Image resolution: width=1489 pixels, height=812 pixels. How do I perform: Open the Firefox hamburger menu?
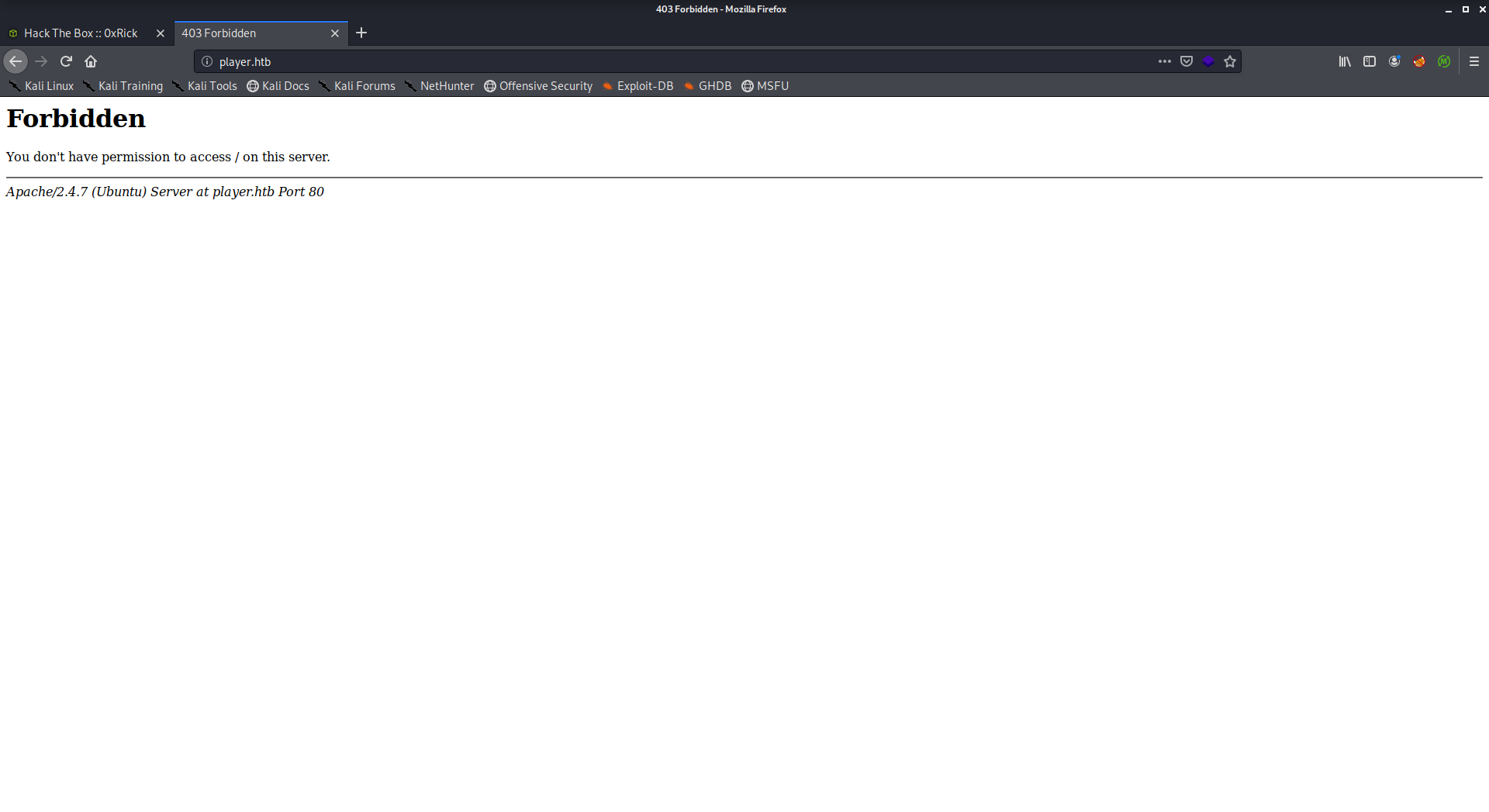[x=1474, y=61]
